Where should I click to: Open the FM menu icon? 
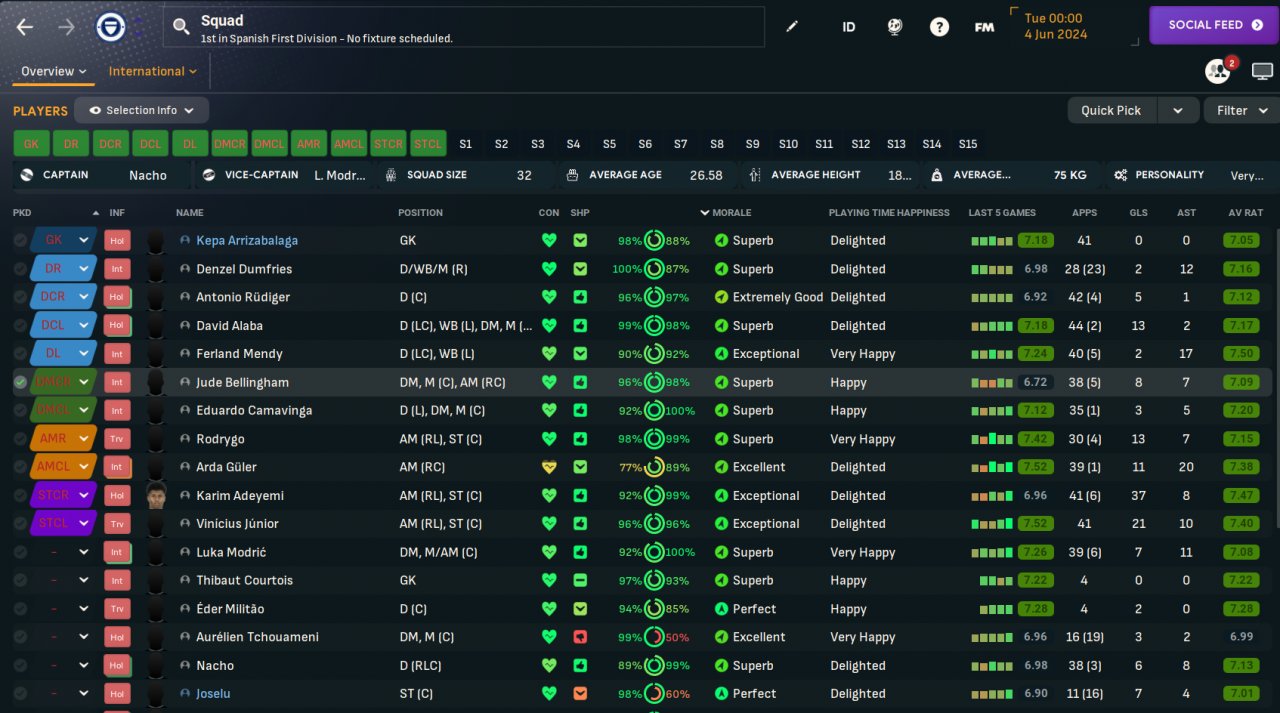984,27
